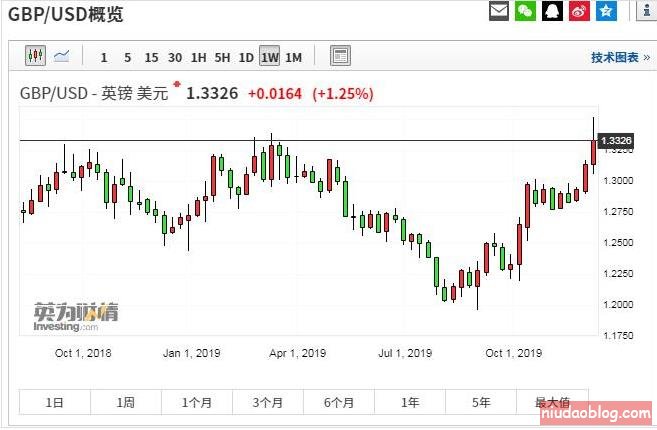Add to favorites star icon

[x=606, y=12]
